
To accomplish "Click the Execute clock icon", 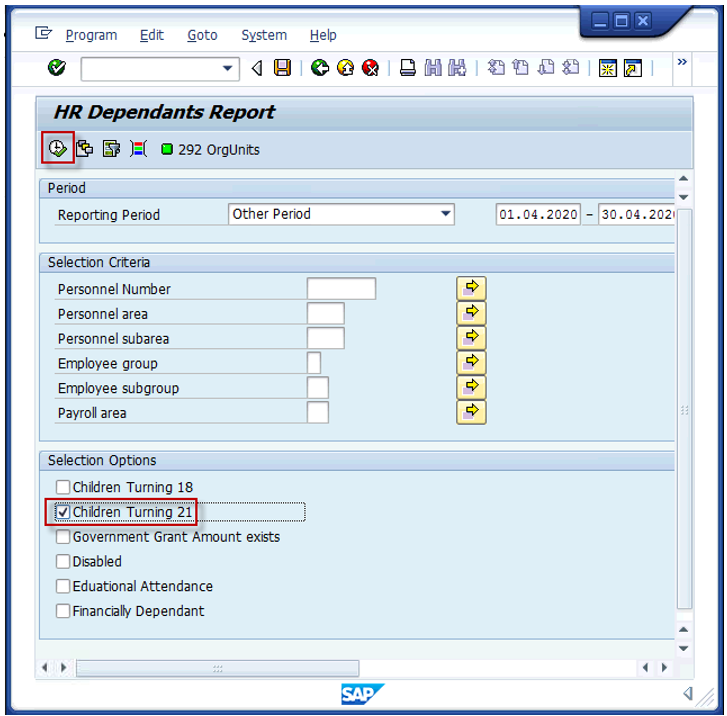I will pyautogui.click(x=57, y=149).
